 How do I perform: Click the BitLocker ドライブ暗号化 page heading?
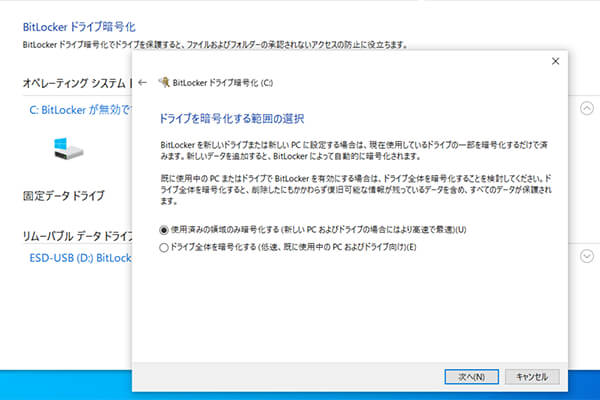79,27
